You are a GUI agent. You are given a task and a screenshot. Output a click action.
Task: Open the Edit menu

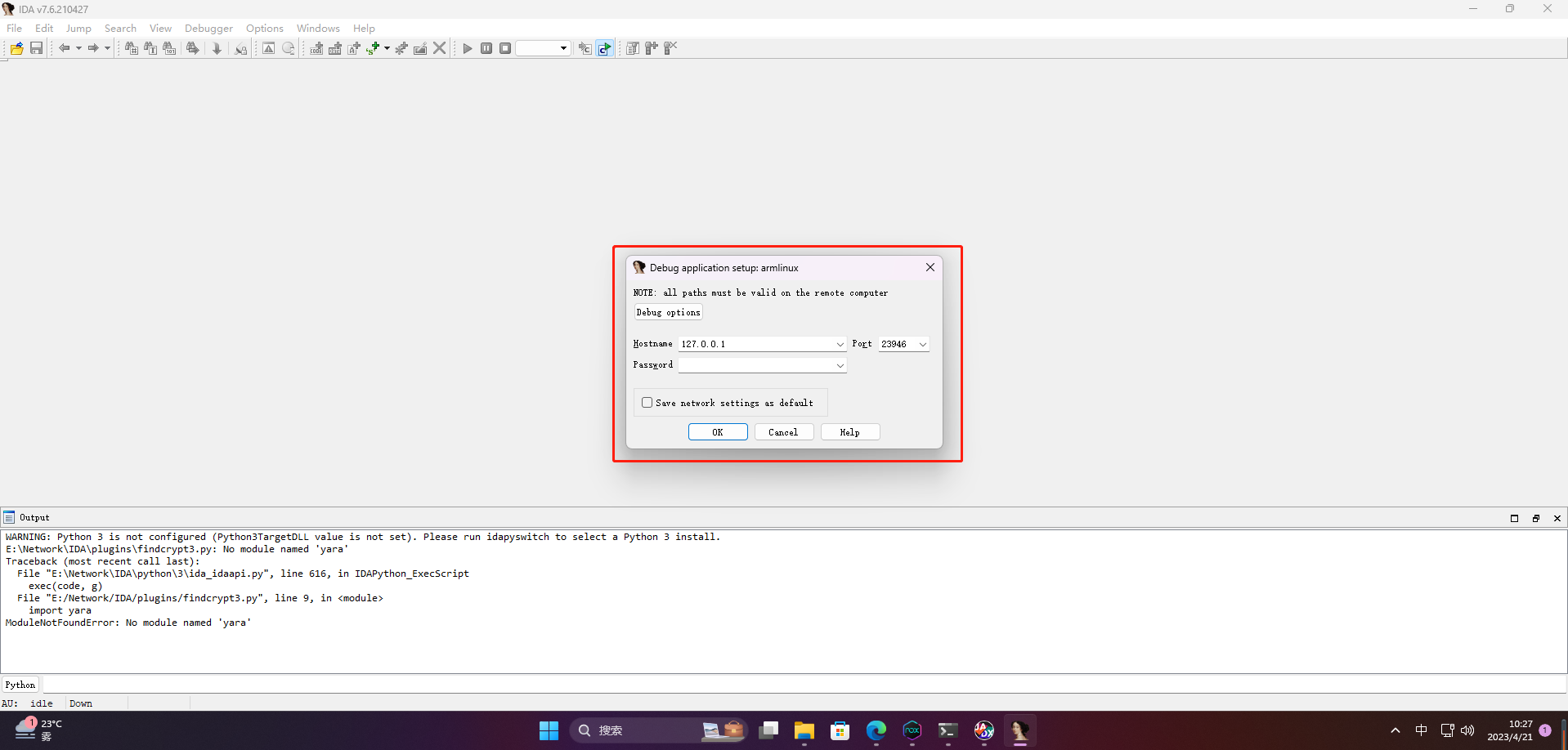coord(44,28)
